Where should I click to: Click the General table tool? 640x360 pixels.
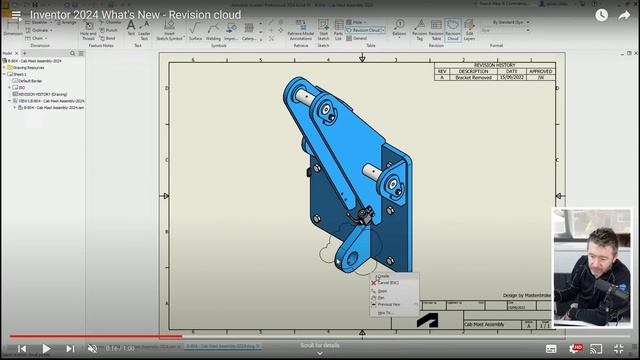[x=357, y=38]
